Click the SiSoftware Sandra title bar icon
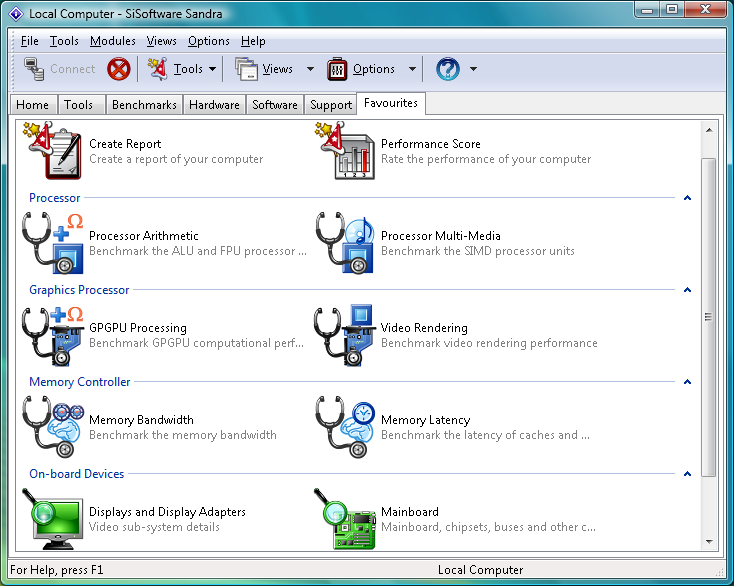734x586 pixels. [x=16, y=14]
